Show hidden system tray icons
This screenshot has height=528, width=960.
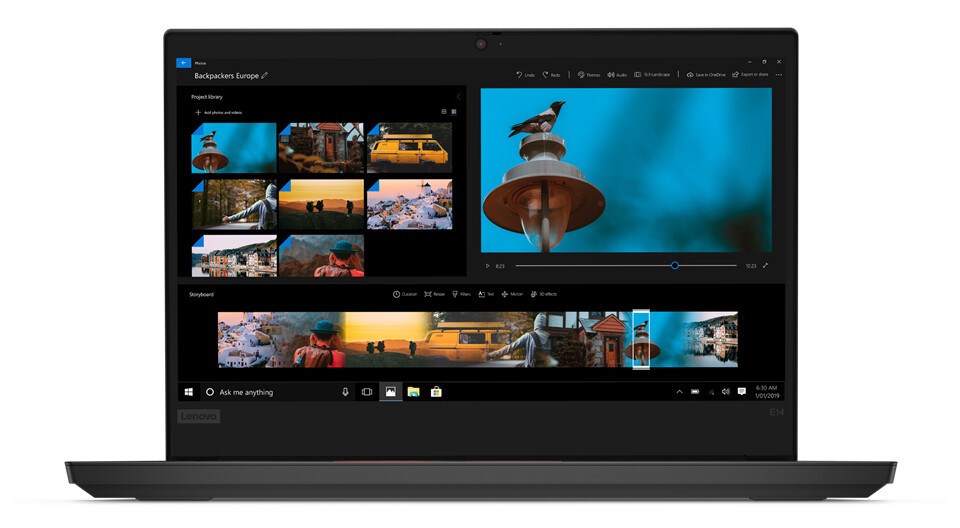coord(679,392)
